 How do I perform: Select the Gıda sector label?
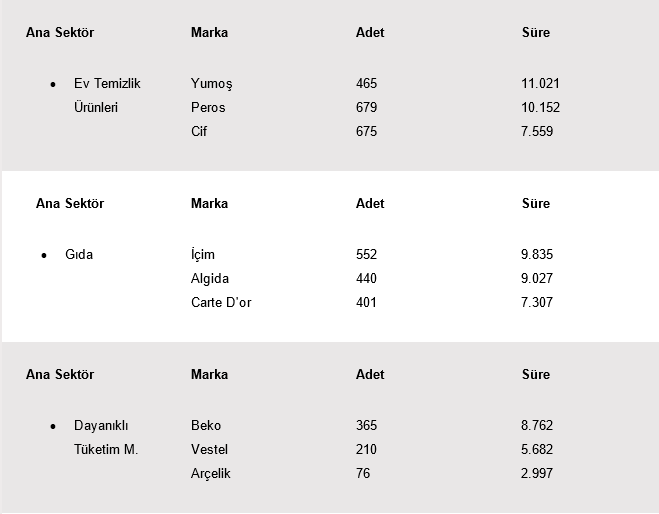[x=79, y=255]
